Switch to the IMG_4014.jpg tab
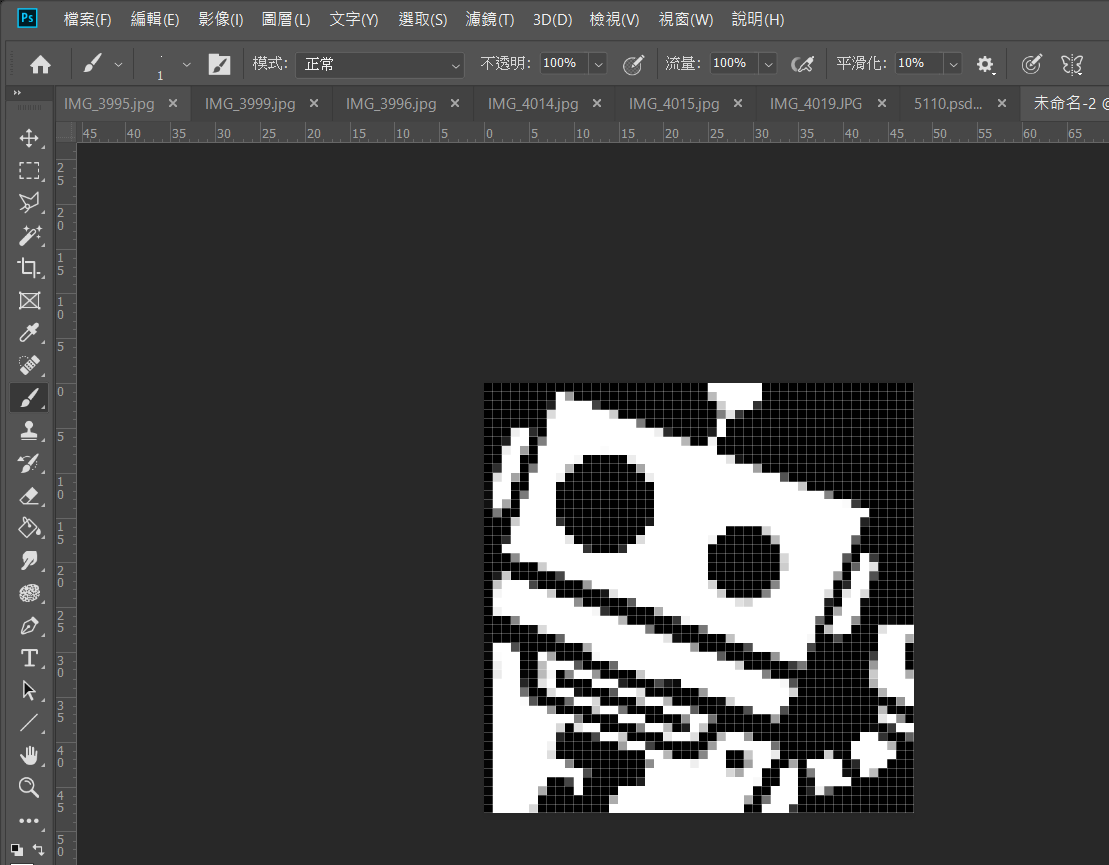Image resolution: width=1109 pixels, height=865 pixels. [x=533, y=104]
